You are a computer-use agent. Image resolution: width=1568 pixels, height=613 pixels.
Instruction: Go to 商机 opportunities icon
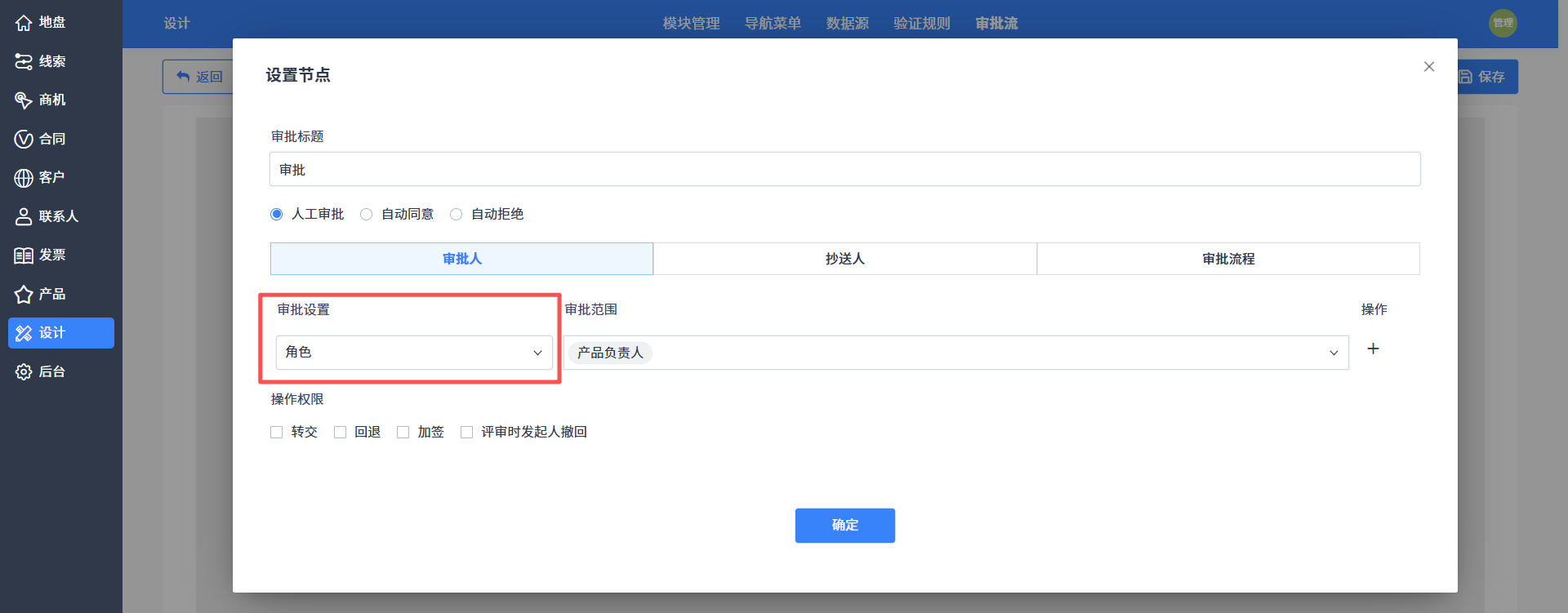point(24,100)
